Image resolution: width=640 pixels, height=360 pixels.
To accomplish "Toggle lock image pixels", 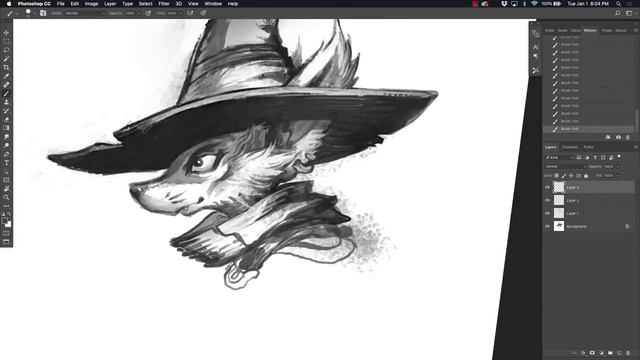I will (564, 176).
